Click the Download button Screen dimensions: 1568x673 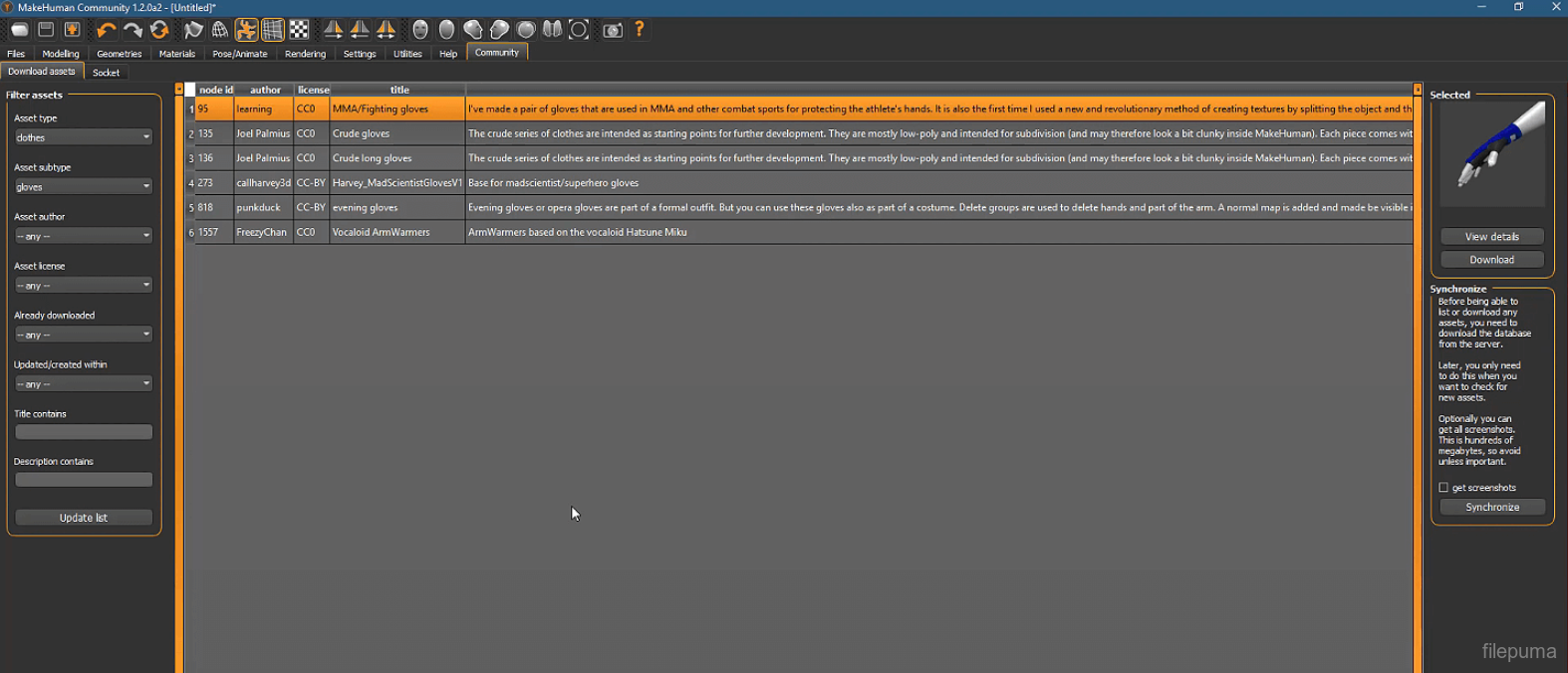(x=1491, y=260)
